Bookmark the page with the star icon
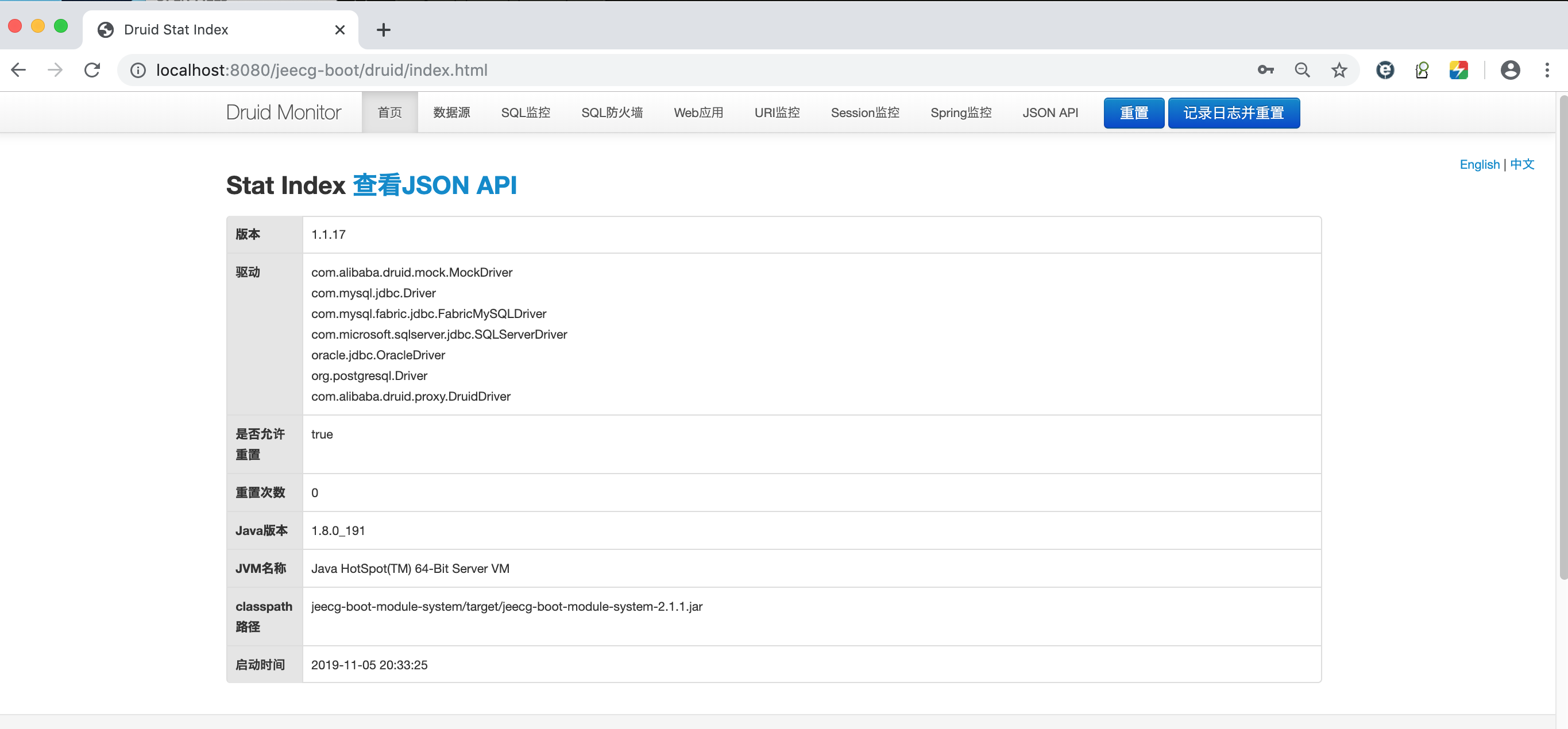Viewport: 1568px width, 729px height. (1339, 70)
